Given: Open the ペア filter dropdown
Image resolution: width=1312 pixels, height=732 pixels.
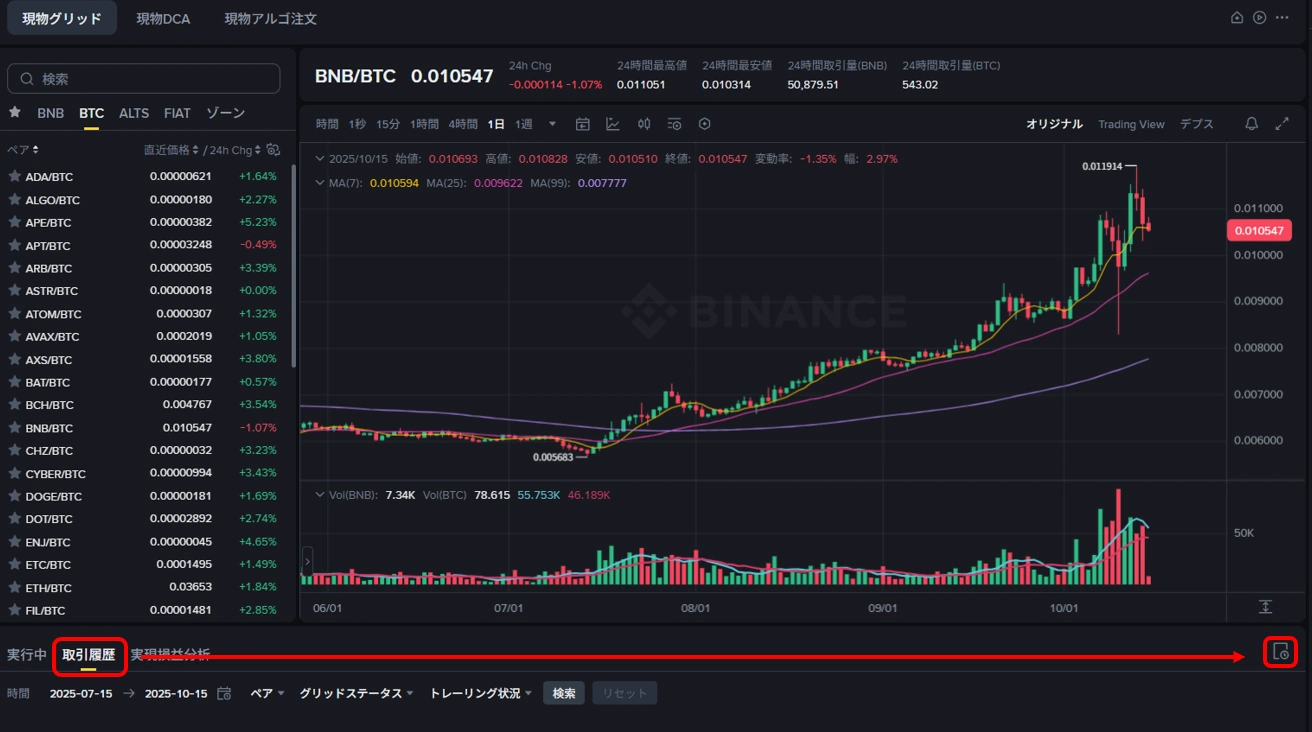Looking at the screenshot, I should 266,692.
